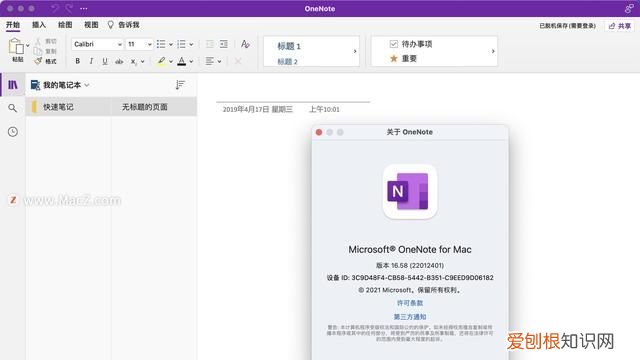The height and width of the screenshot is (360, 640).
Task: Switch to the 绘图 ribbon tab
Action: pyautogui.click(x=65, y=25)
